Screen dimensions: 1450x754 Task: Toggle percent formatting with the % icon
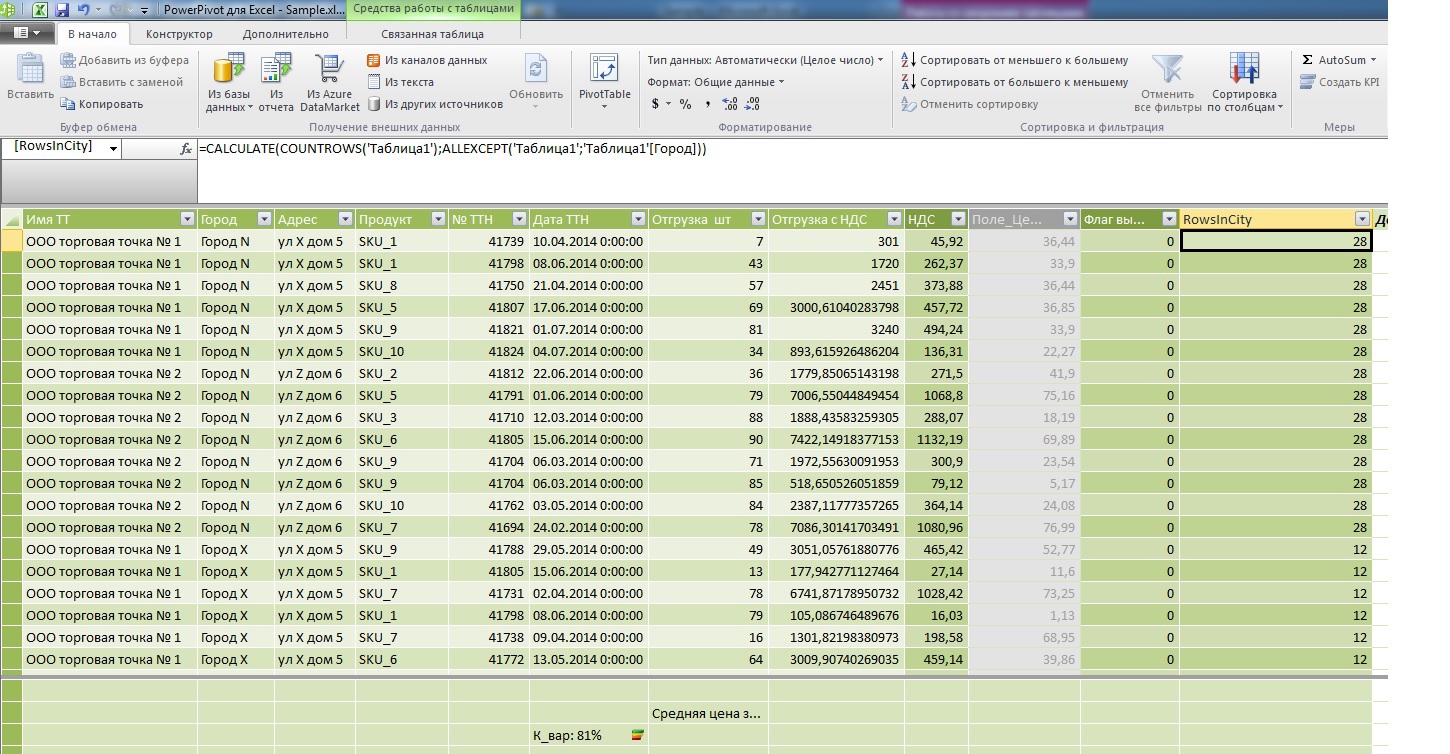click(687, 103)
